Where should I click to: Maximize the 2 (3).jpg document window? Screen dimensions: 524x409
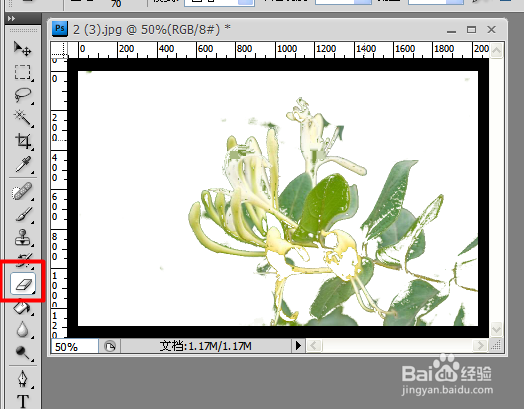click(x=472, y=30)
